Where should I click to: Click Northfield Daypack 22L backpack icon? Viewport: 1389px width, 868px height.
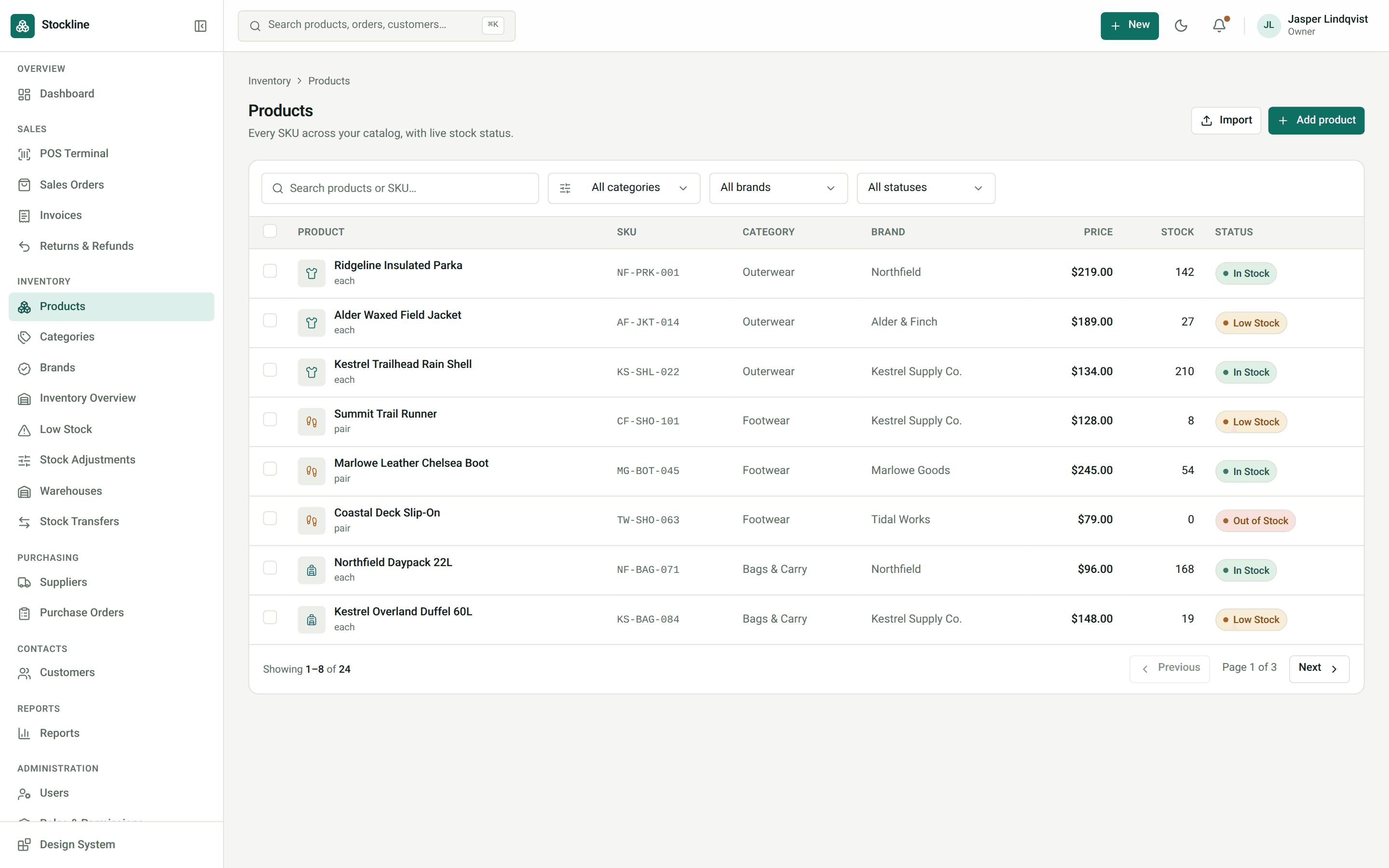(312, 570)
